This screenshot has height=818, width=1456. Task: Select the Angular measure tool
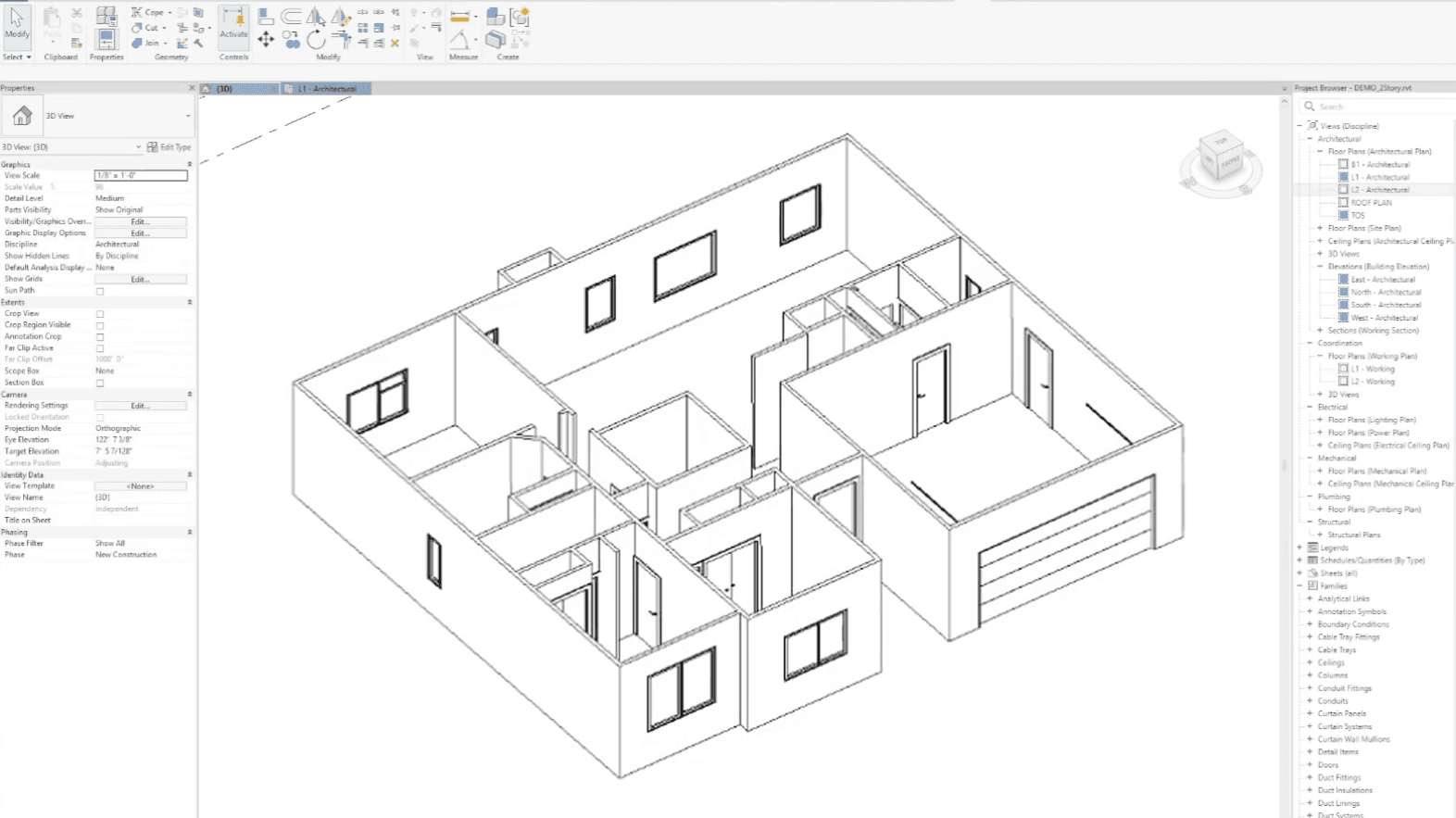459,40
